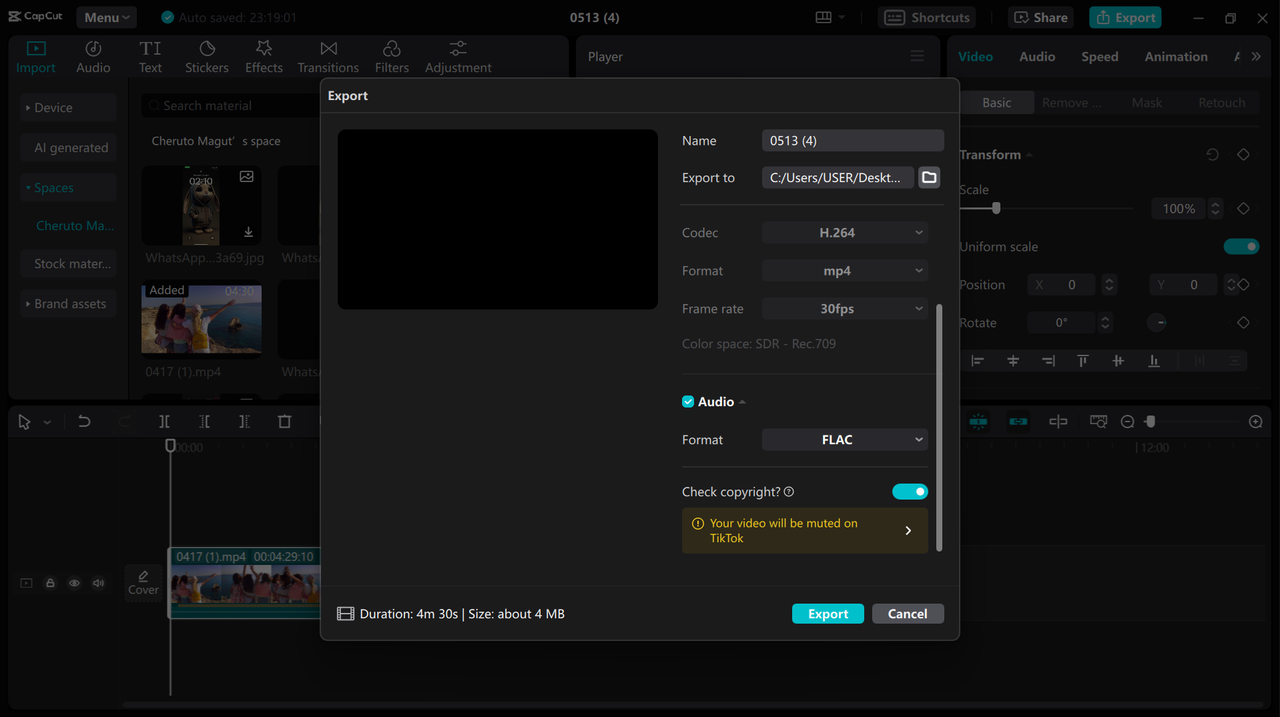Click the Name input field showing 0513 (4)

point(853,141)
